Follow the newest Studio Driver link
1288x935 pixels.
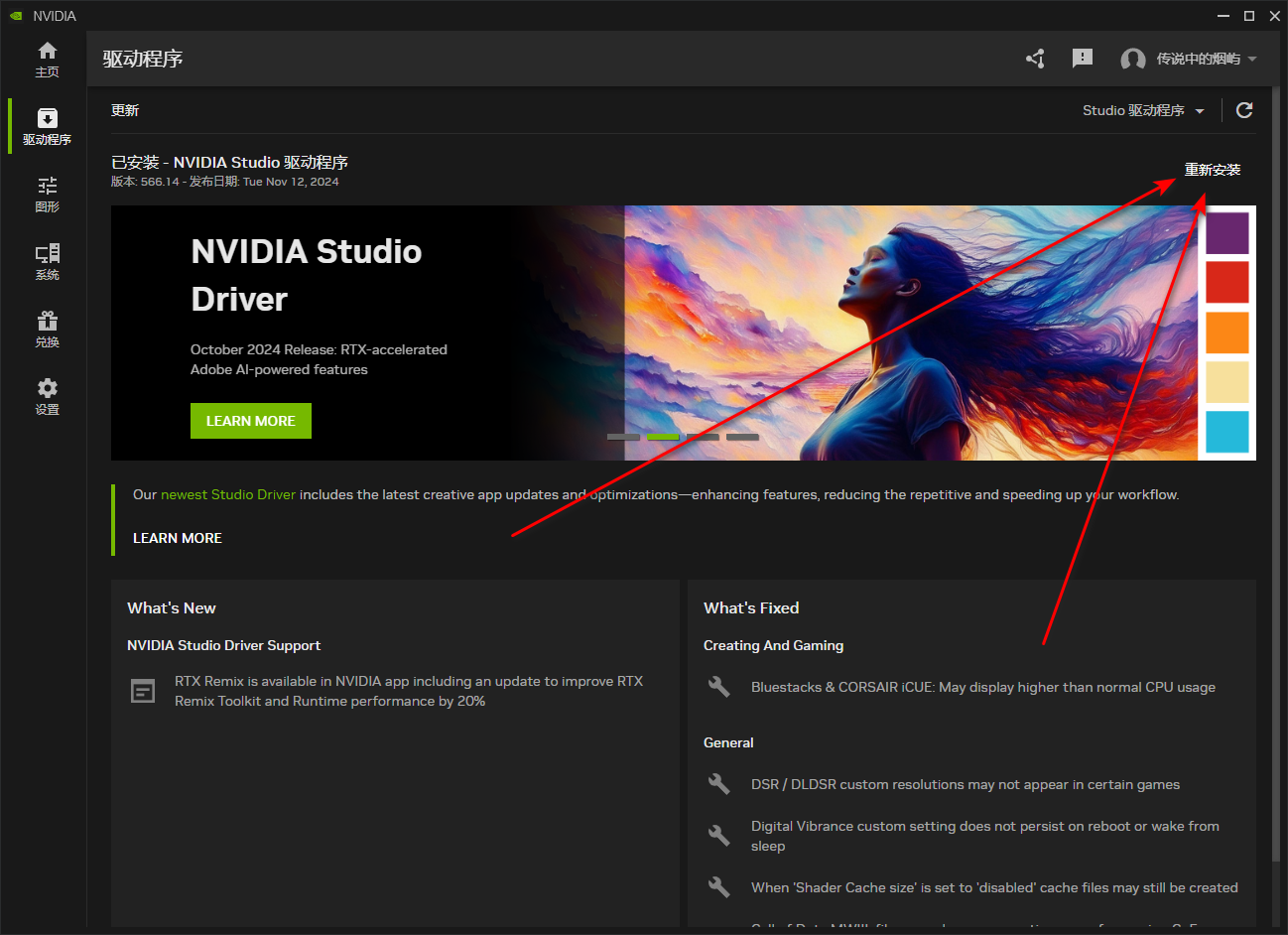click(x=228, y=494)
